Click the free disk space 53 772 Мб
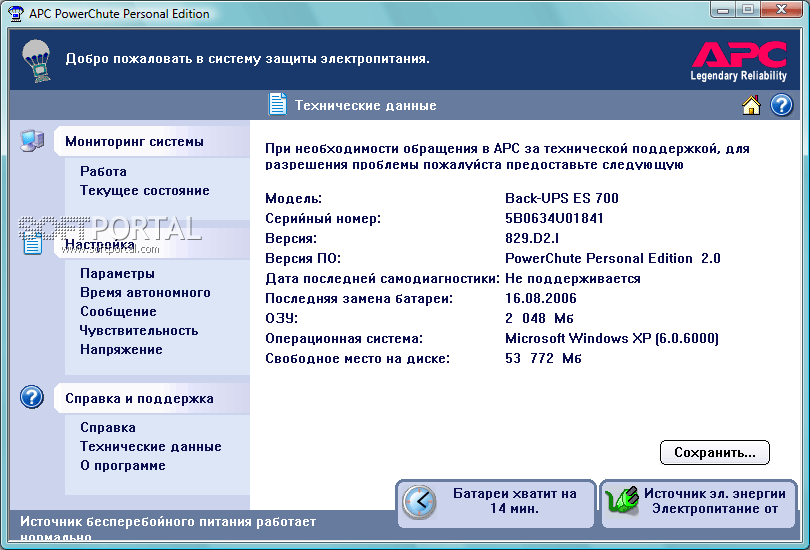This screenshot has height=550, width=810. tap(543, 358)
